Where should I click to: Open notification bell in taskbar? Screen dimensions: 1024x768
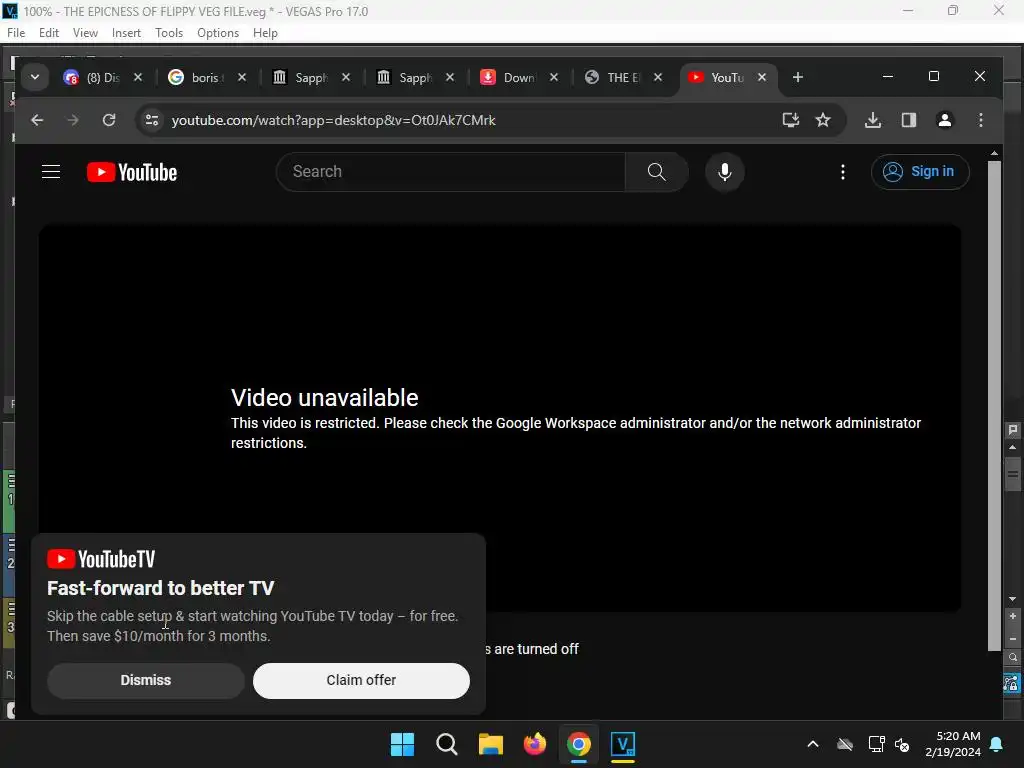[x=997, y=744]
